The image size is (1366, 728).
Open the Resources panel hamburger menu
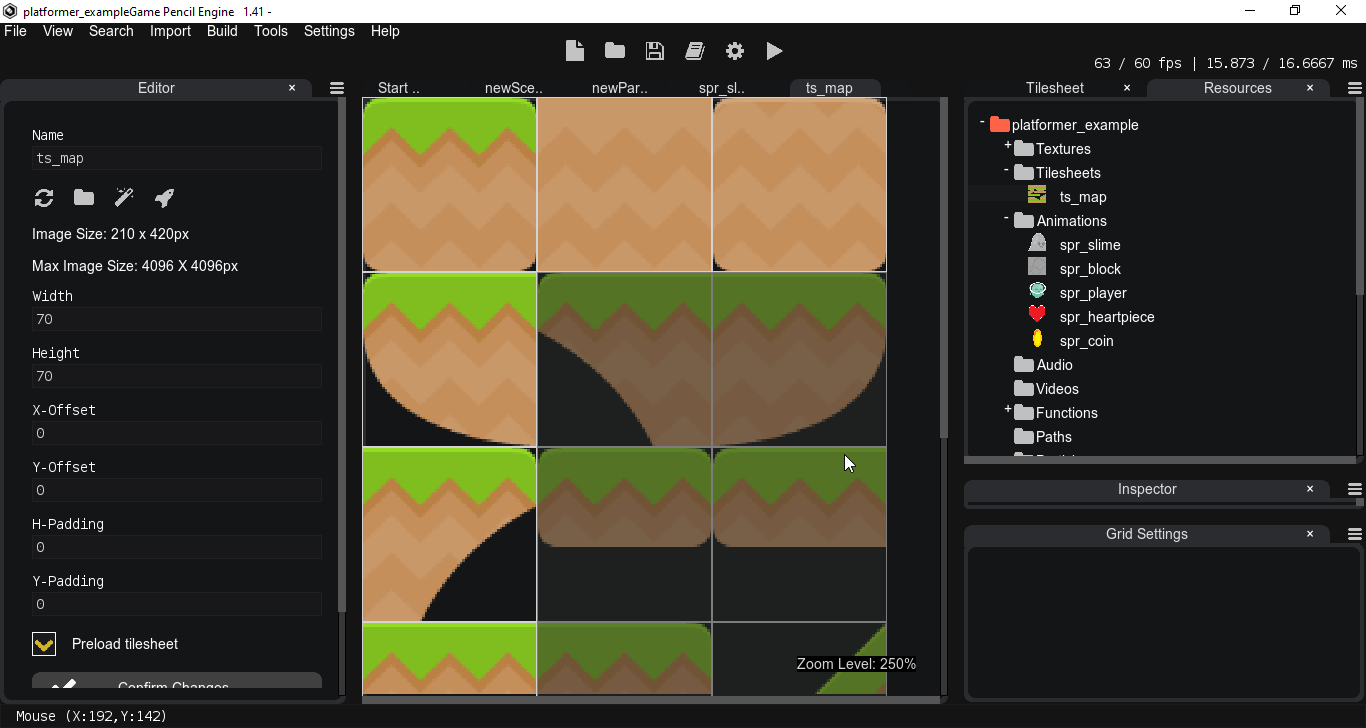point(1355,88)
